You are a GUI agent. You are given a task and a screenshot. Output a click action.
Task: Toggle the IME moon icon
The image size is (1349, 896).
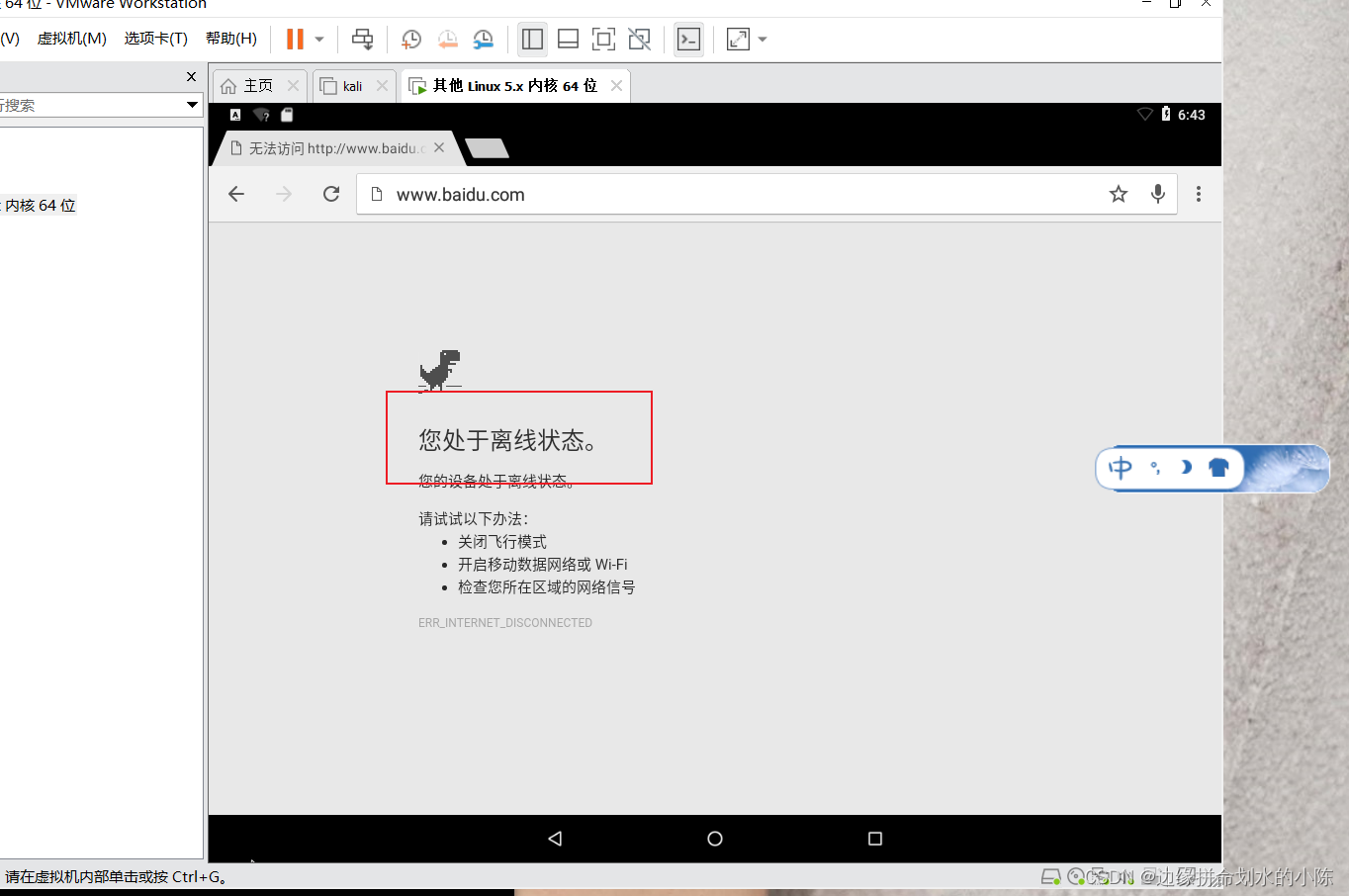(1186, 468)
